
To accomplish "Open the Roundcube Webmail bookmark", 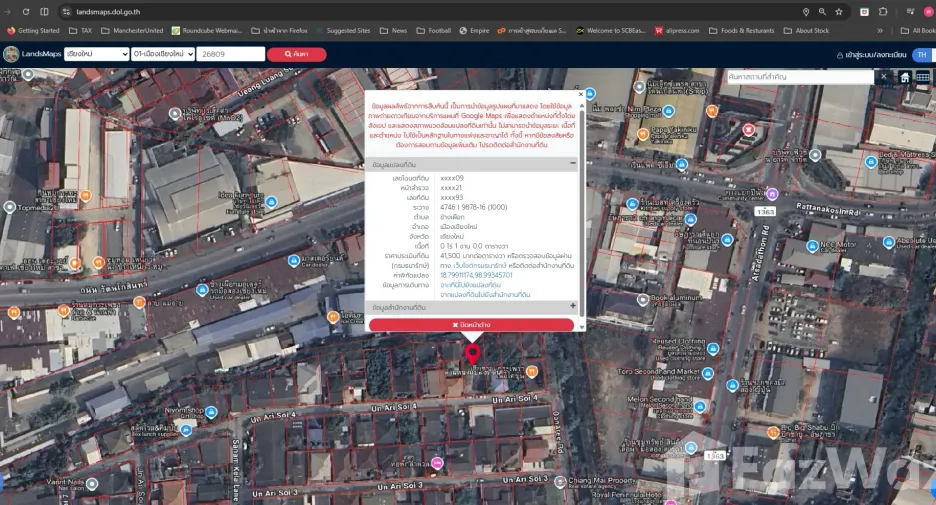I will click(207, 30).
